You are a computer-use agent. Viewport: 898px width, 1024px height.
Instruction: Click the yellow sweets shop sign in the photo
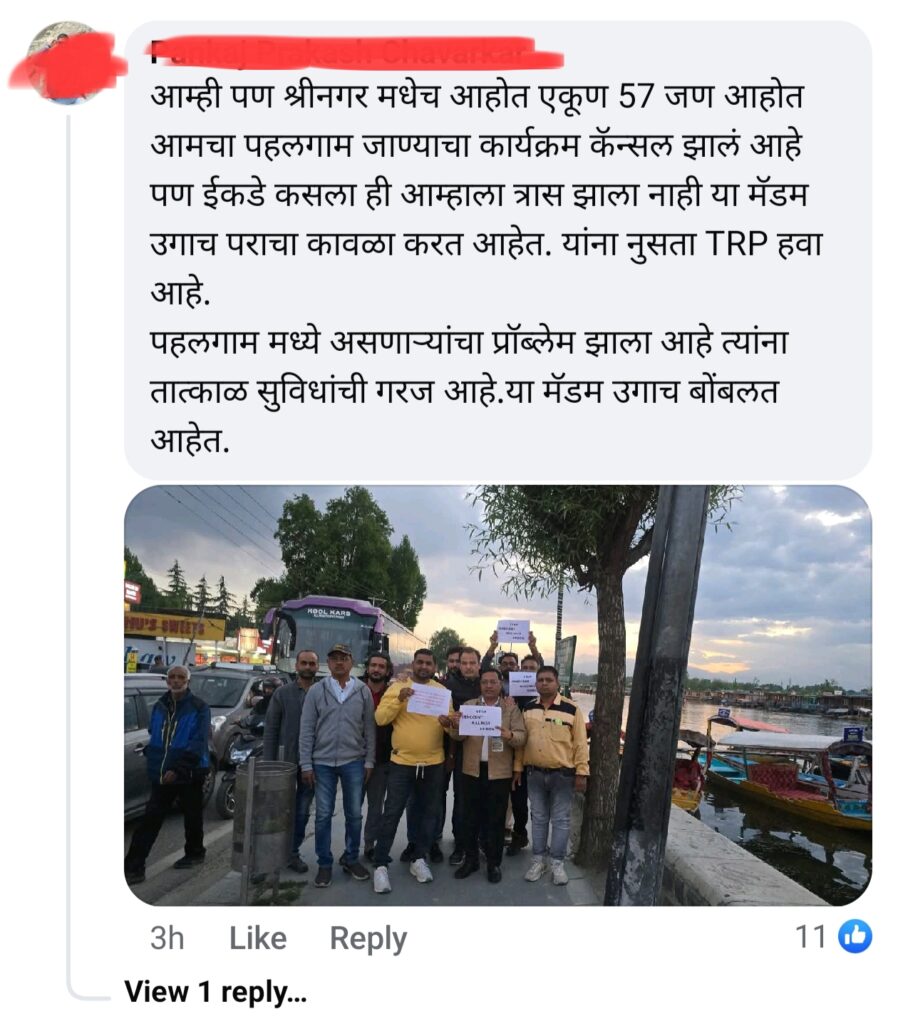(175, 628)
